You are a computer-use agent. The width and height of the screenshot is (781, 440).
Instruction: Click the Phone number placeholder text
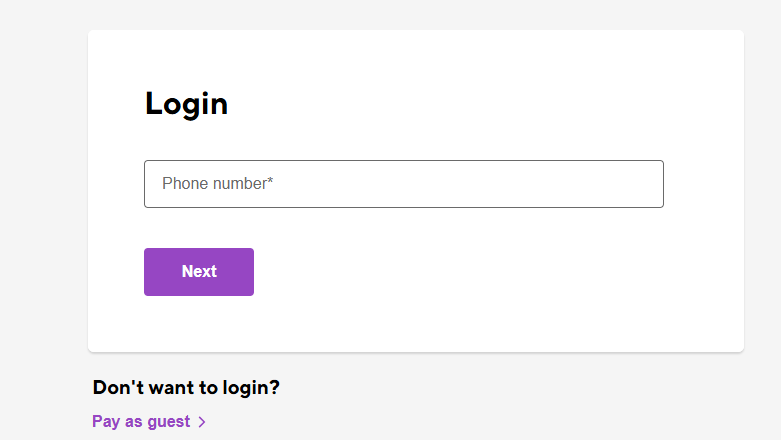[x=217, y=184]
